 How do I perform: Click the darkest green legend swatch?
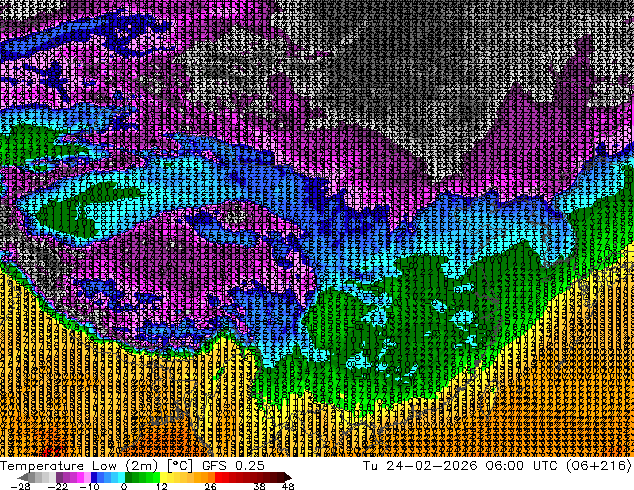129,477
